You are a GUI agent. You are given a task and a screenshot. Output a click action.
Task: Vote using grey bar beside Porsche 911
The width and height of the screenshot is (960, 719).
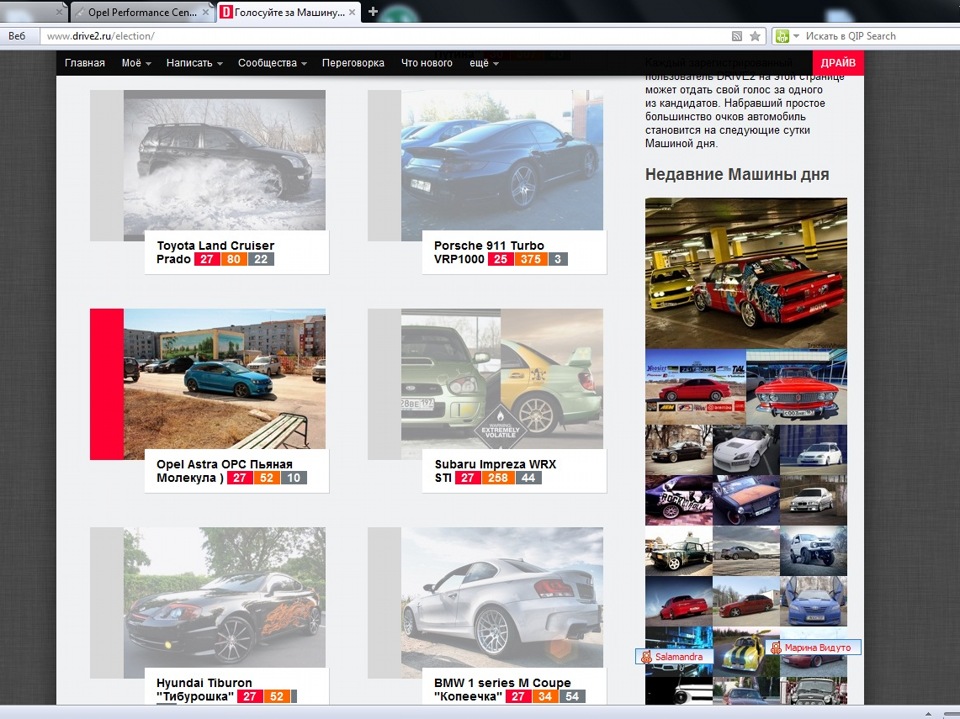384,165
